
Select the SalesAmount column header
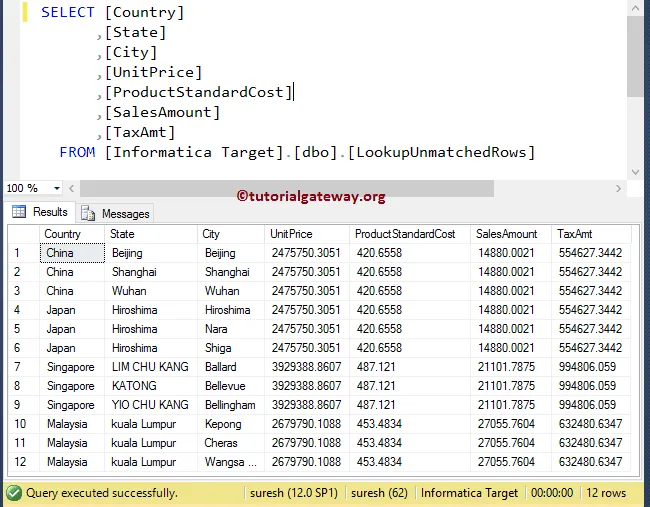pyautogui.click(x=511, y=234)
